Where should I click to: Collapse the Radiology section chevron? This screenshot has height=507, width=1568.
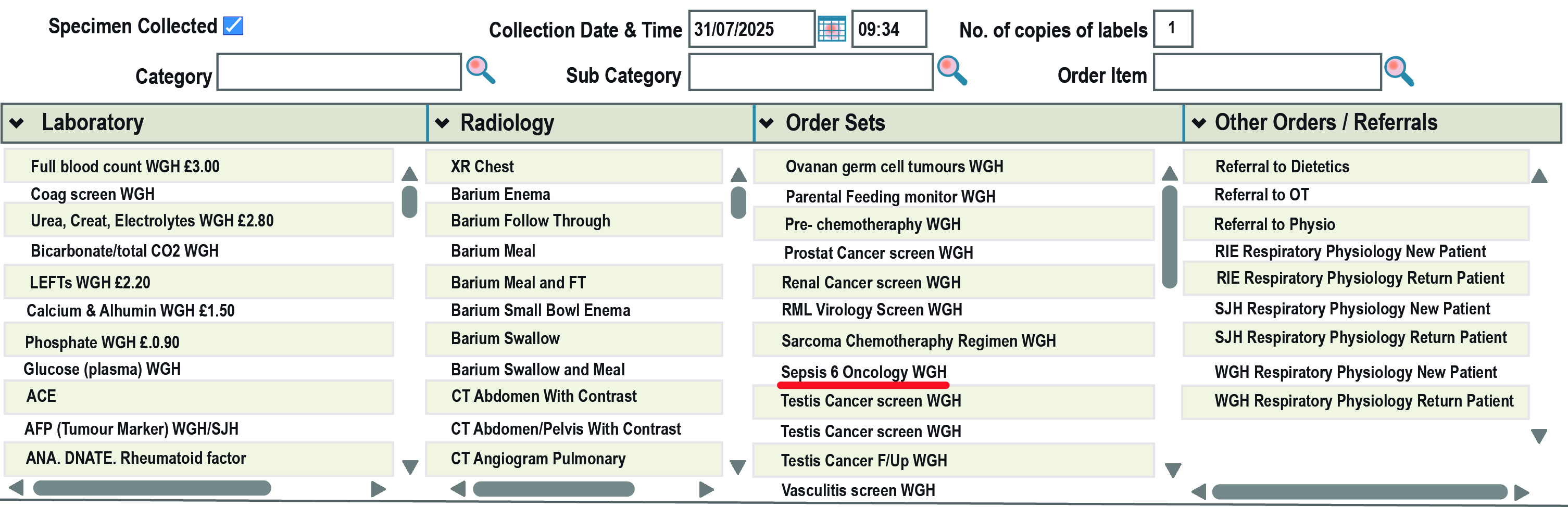click(443, 123)
